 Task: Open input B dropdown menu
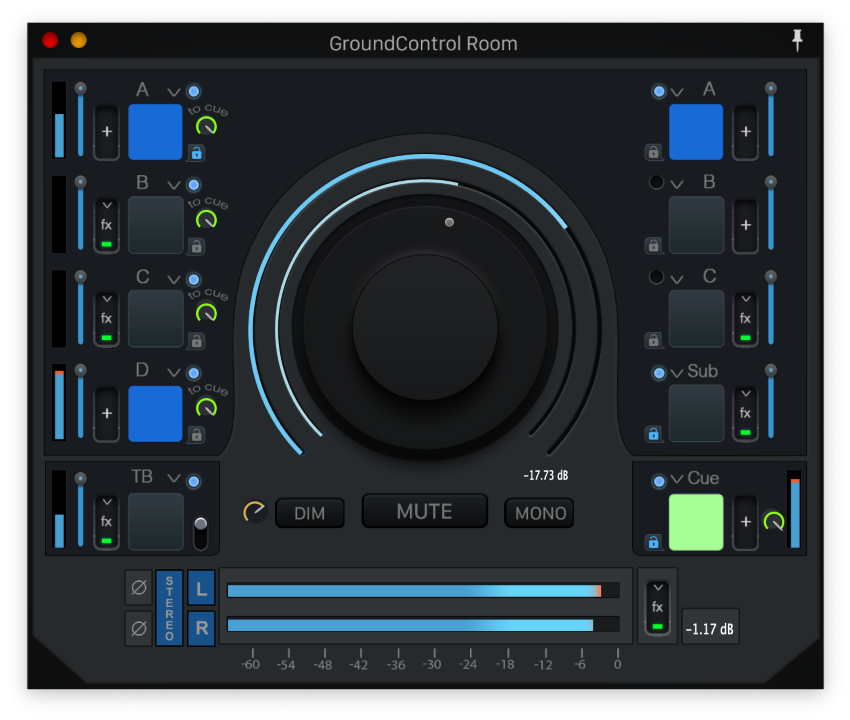[173, 185]
